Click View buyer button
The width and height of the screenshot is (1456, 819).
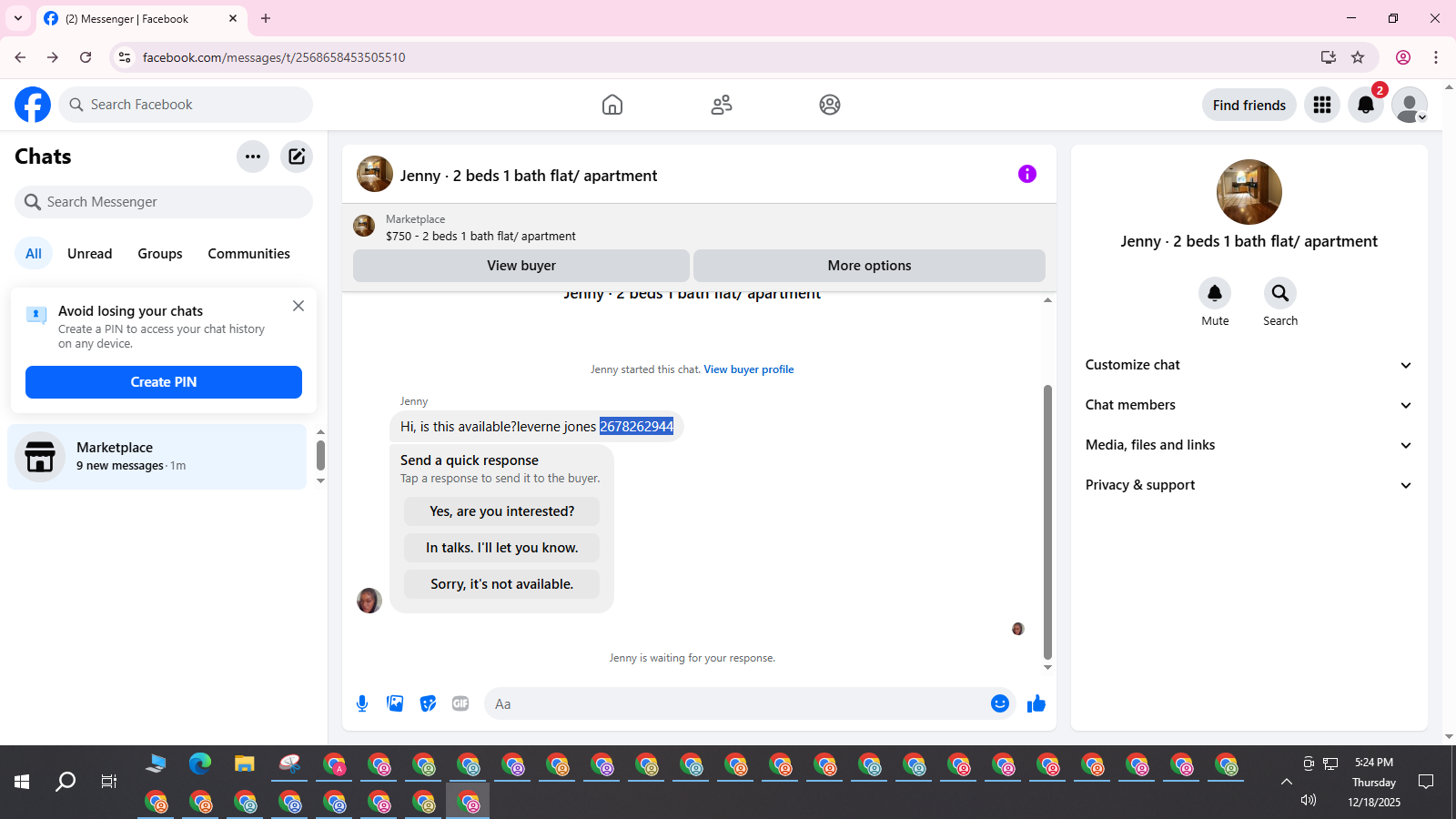521,266
